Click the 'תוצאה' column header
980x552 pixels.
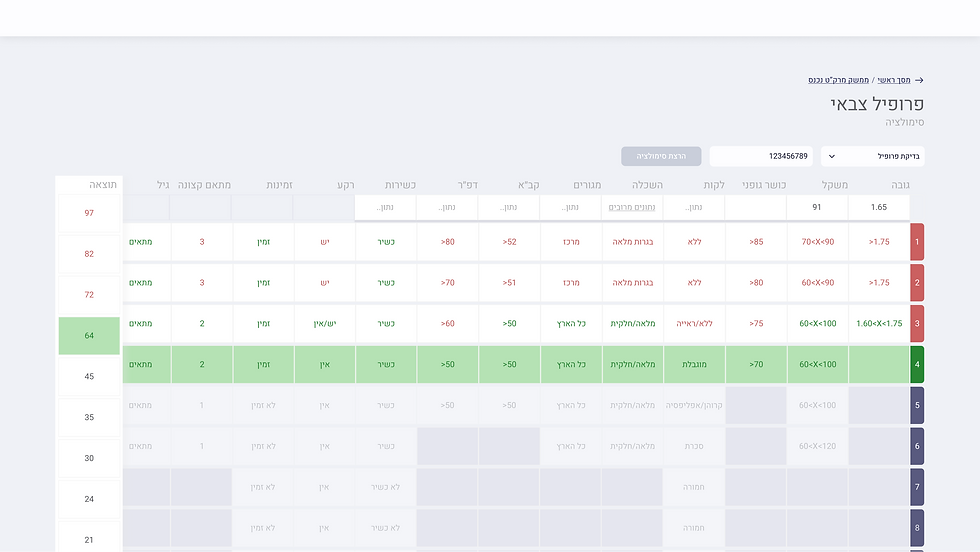click(103, 184)
